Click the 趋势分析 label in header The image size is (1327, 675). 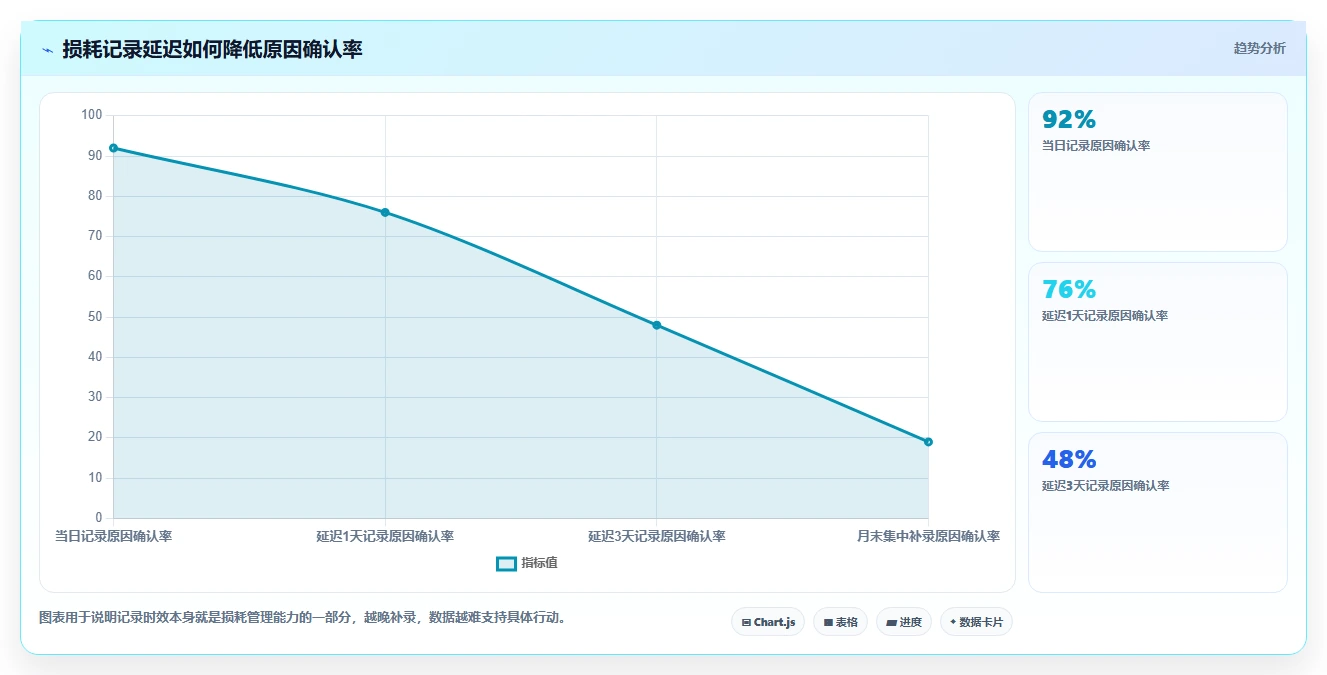[x=1259, y=49]
